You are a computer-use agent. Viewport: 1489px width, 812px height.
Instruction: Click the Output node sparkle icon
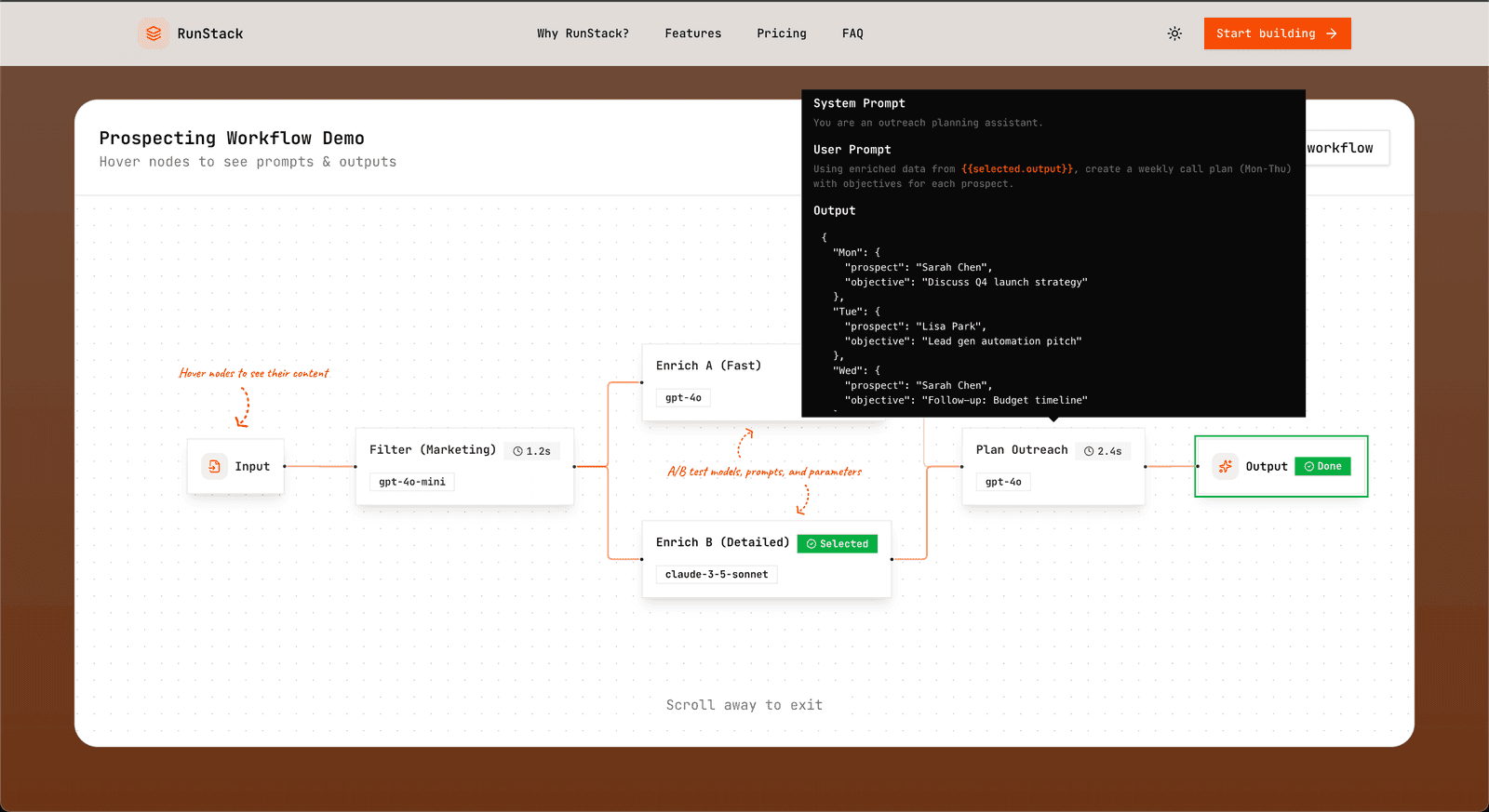[x=1226, y=466]
